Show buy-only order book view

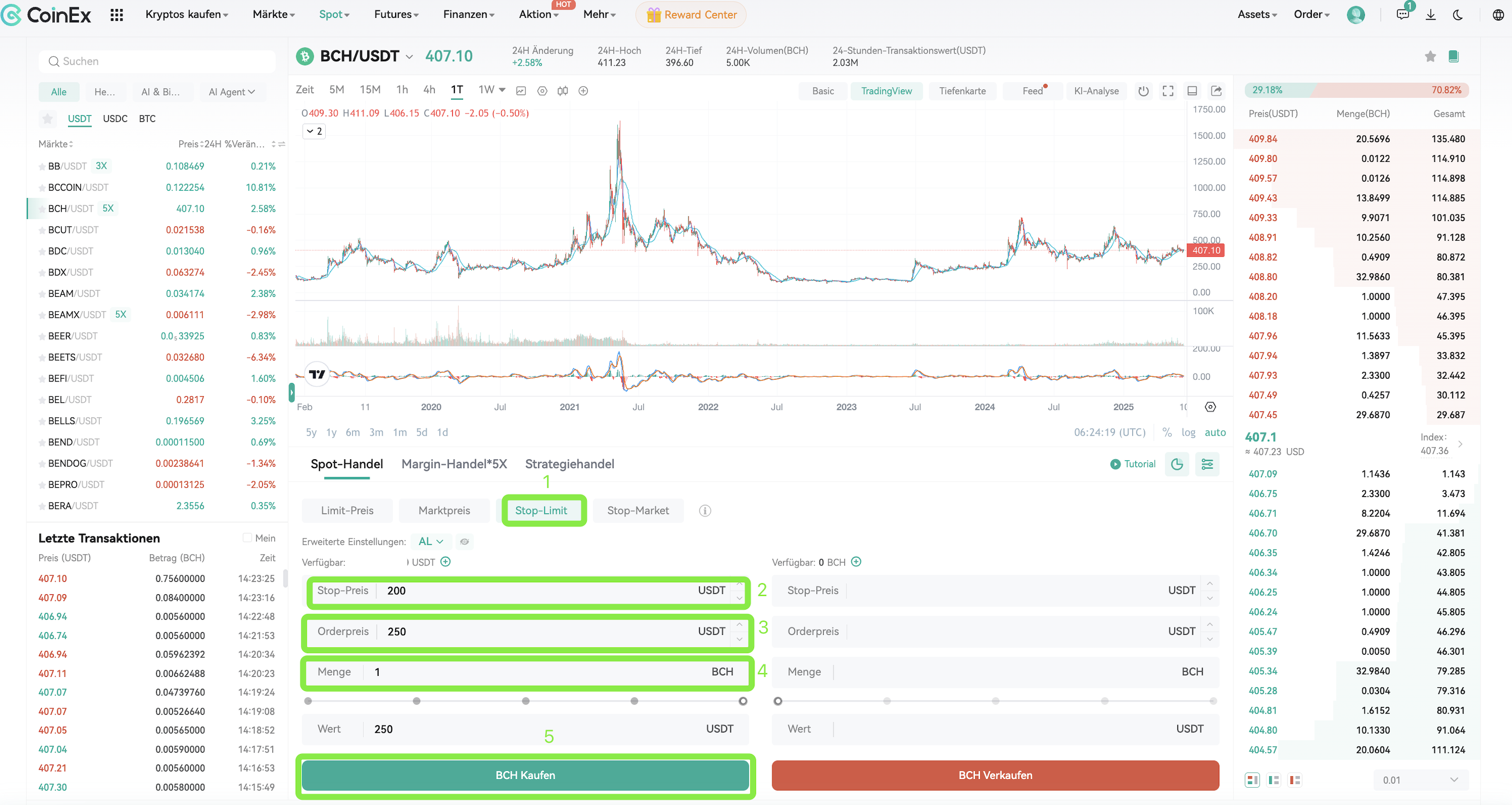tap(1273, 780)
